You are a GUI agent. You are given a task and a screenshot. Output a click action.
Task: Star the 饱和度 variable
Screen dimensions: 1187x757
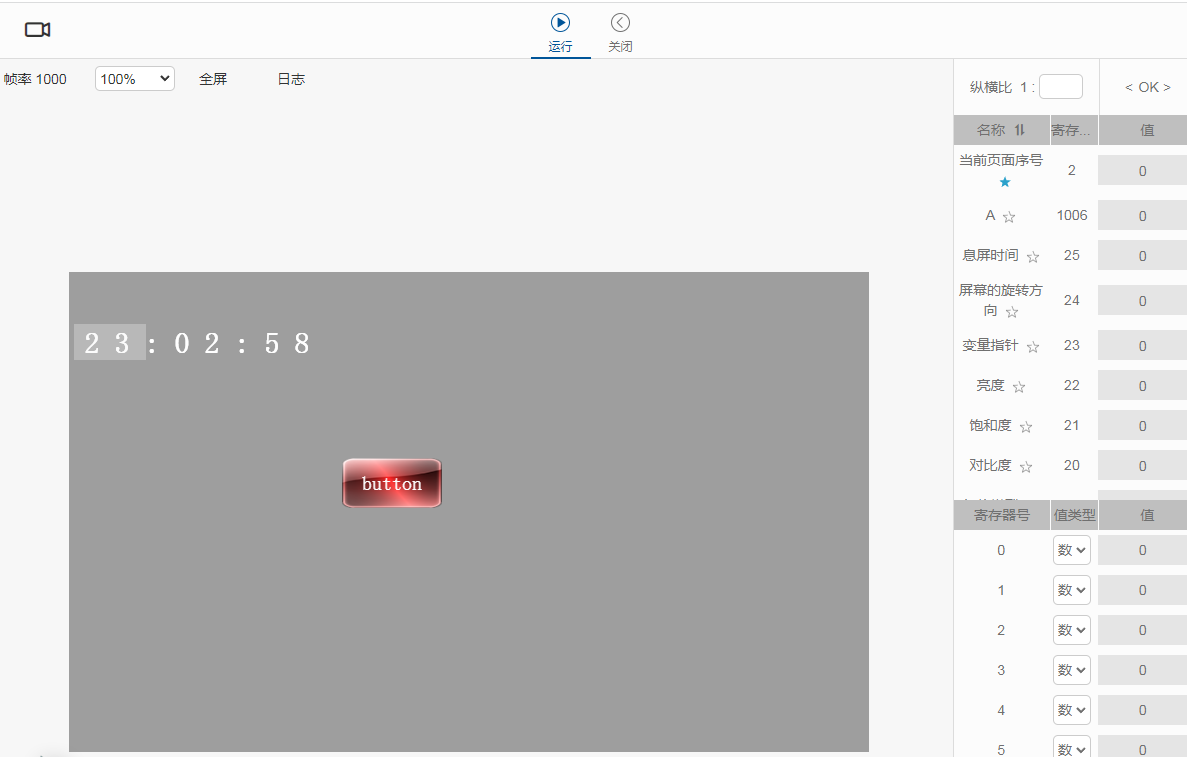point(1026,427)
